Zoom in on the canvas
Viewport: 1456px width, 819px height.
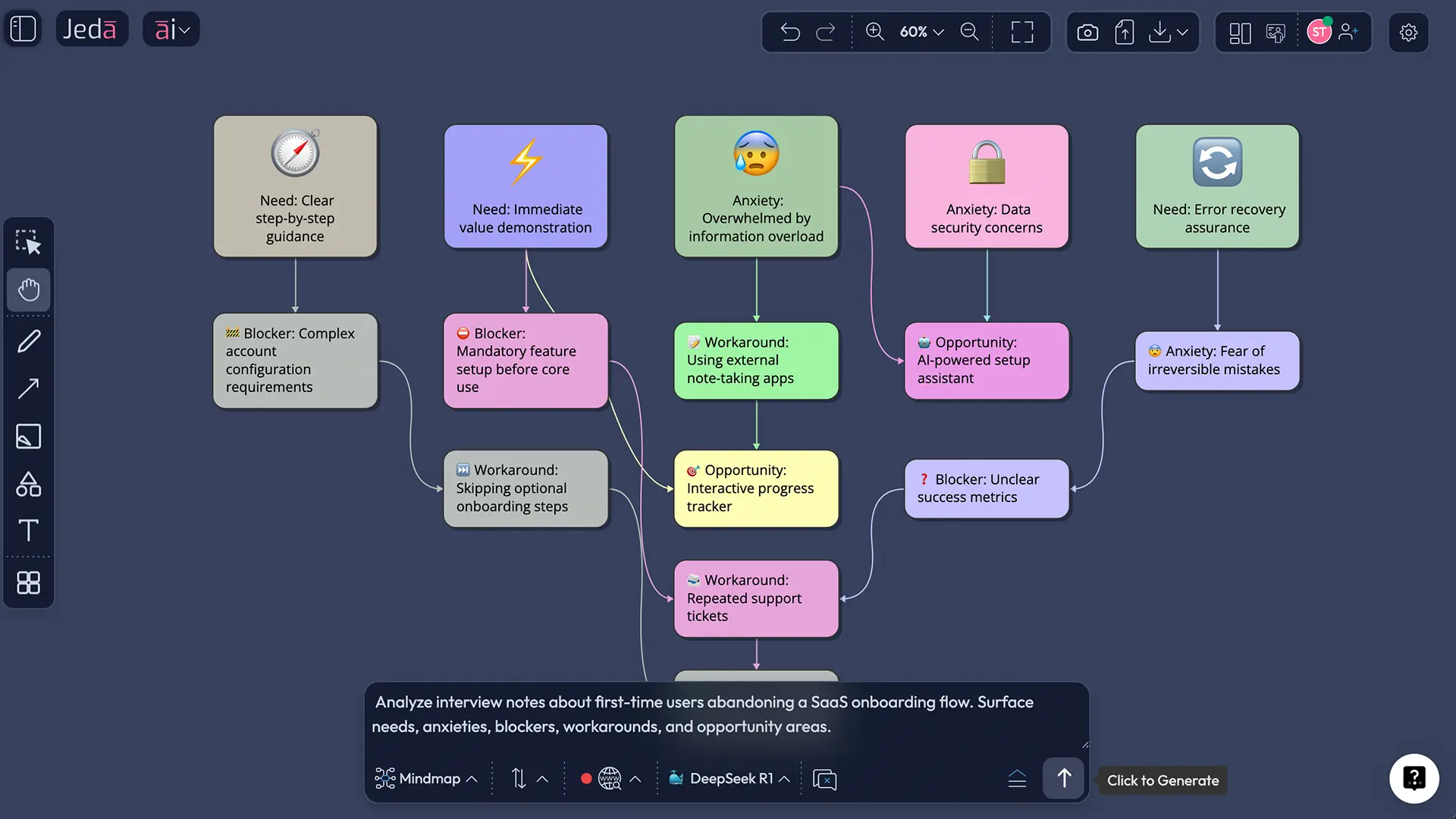click(875, 32)
